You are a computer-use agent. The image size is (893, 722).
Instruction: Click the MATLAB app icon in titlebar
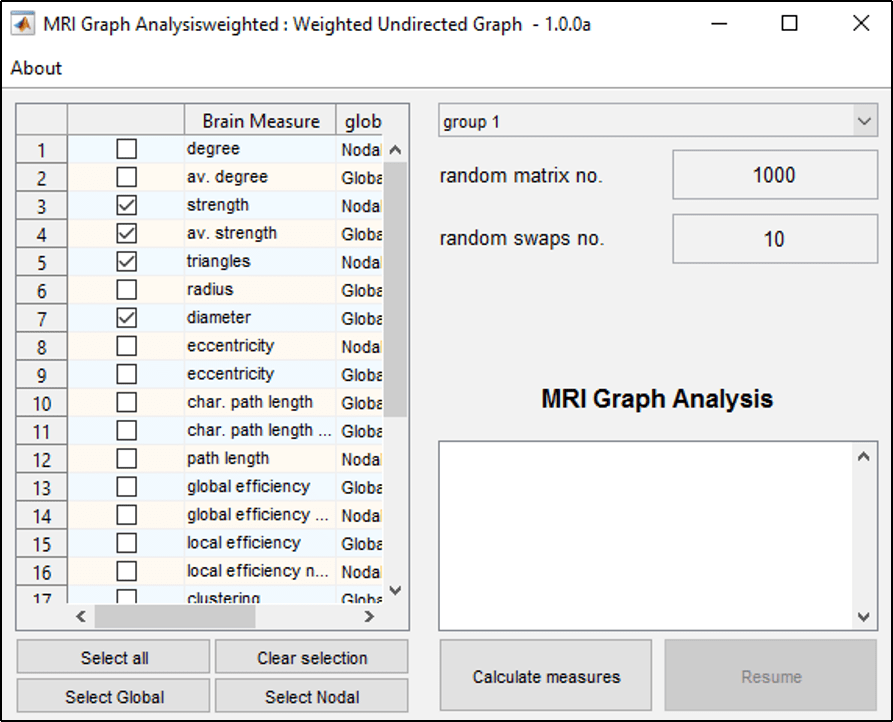tap(22, 23)
